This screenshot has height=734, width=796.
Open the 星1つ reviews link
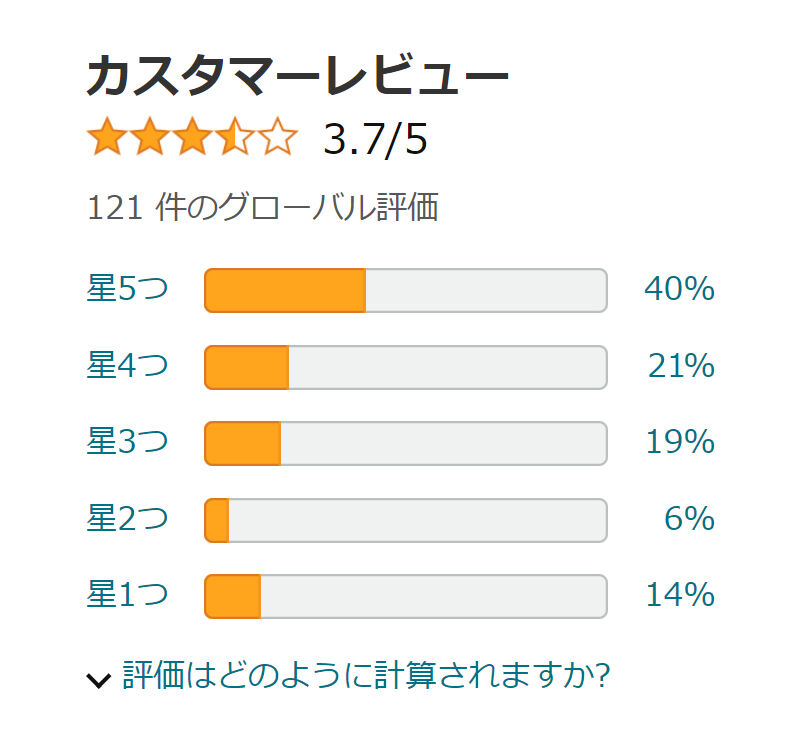(127, 595)
